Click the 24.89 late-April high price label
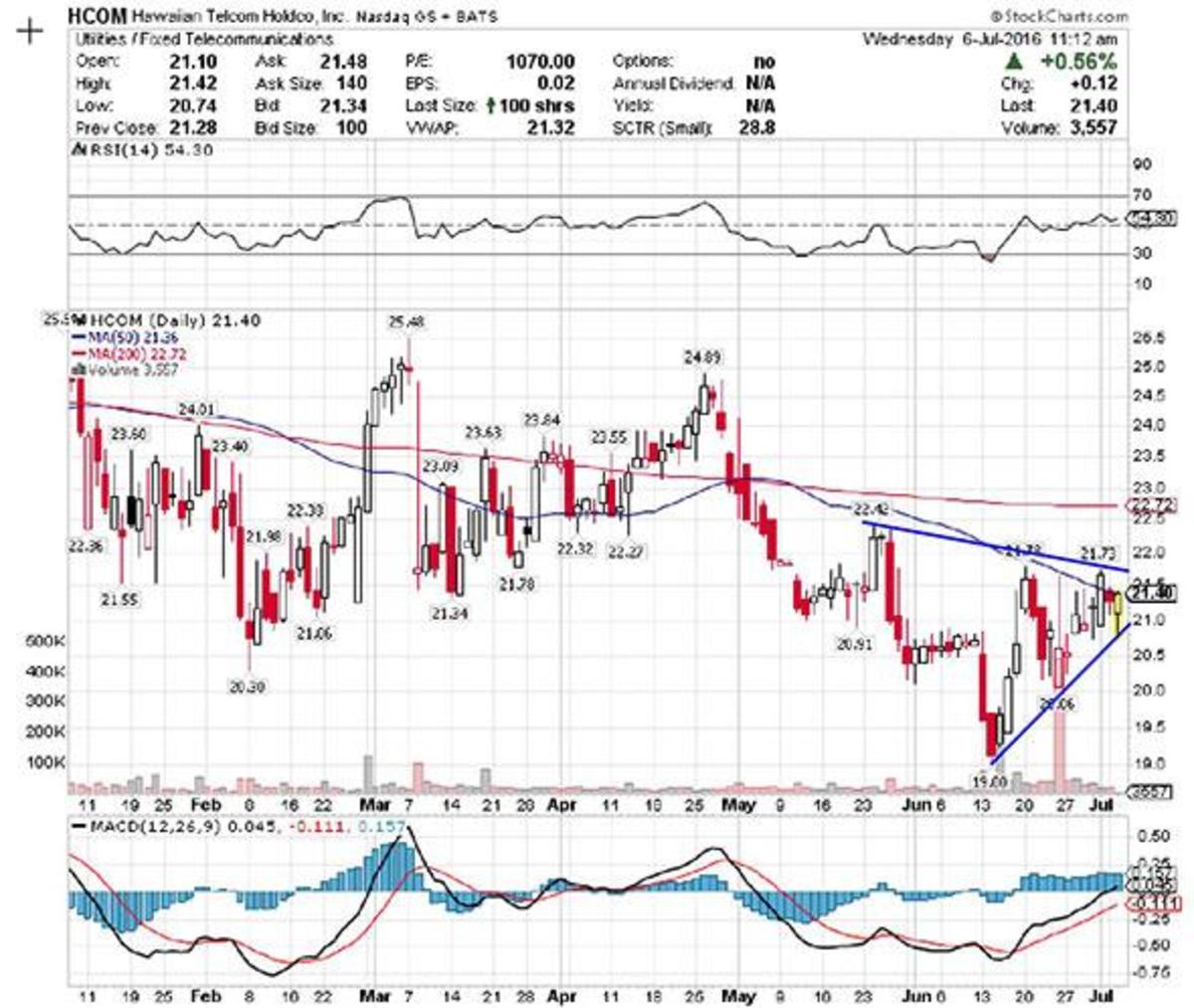Image resolution: width=1194 pixels, height=1008 pixels. tap(701, 355)
